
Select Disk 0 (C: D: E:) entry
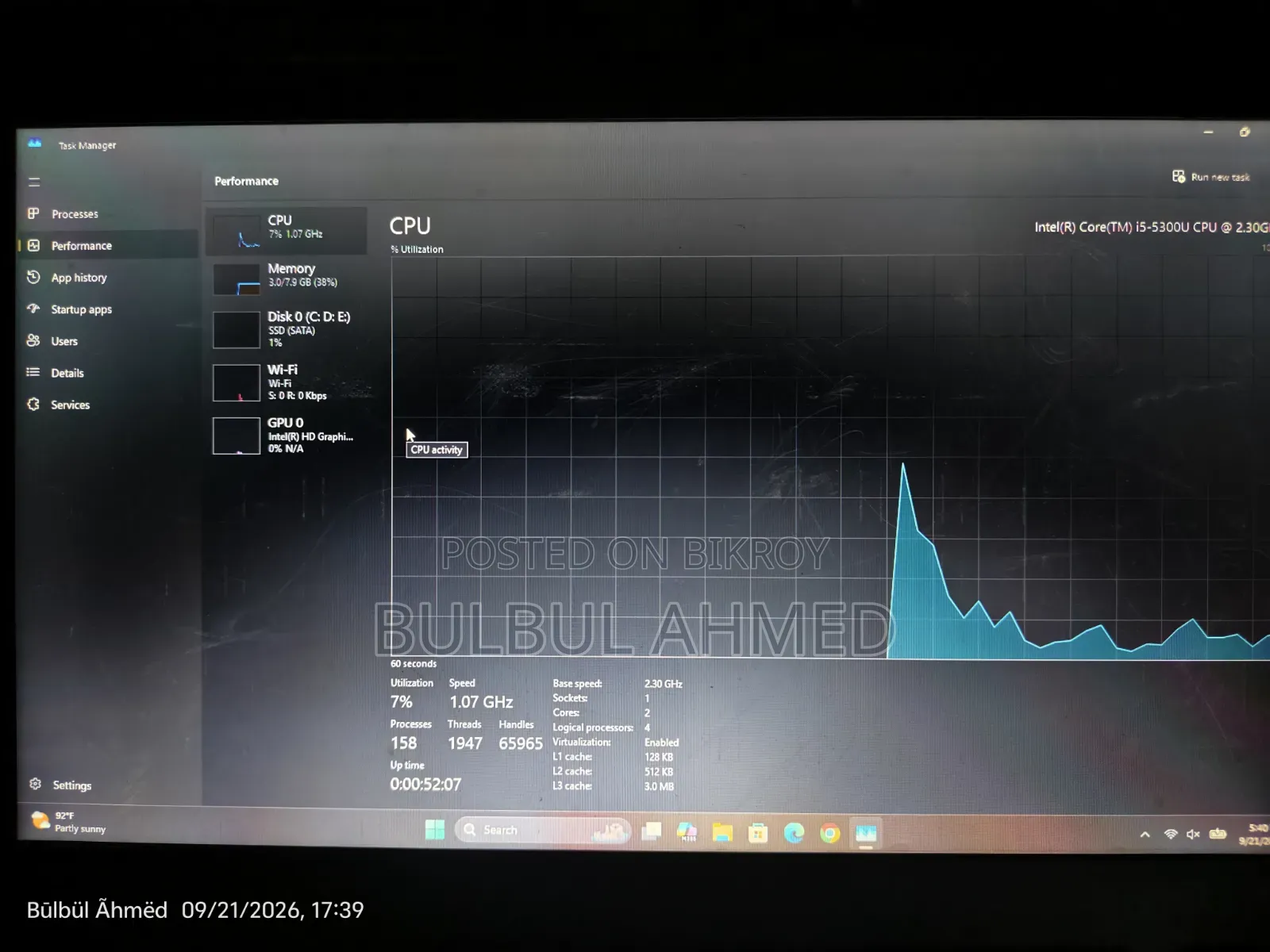pyautogui.click(x=287, y=329)
